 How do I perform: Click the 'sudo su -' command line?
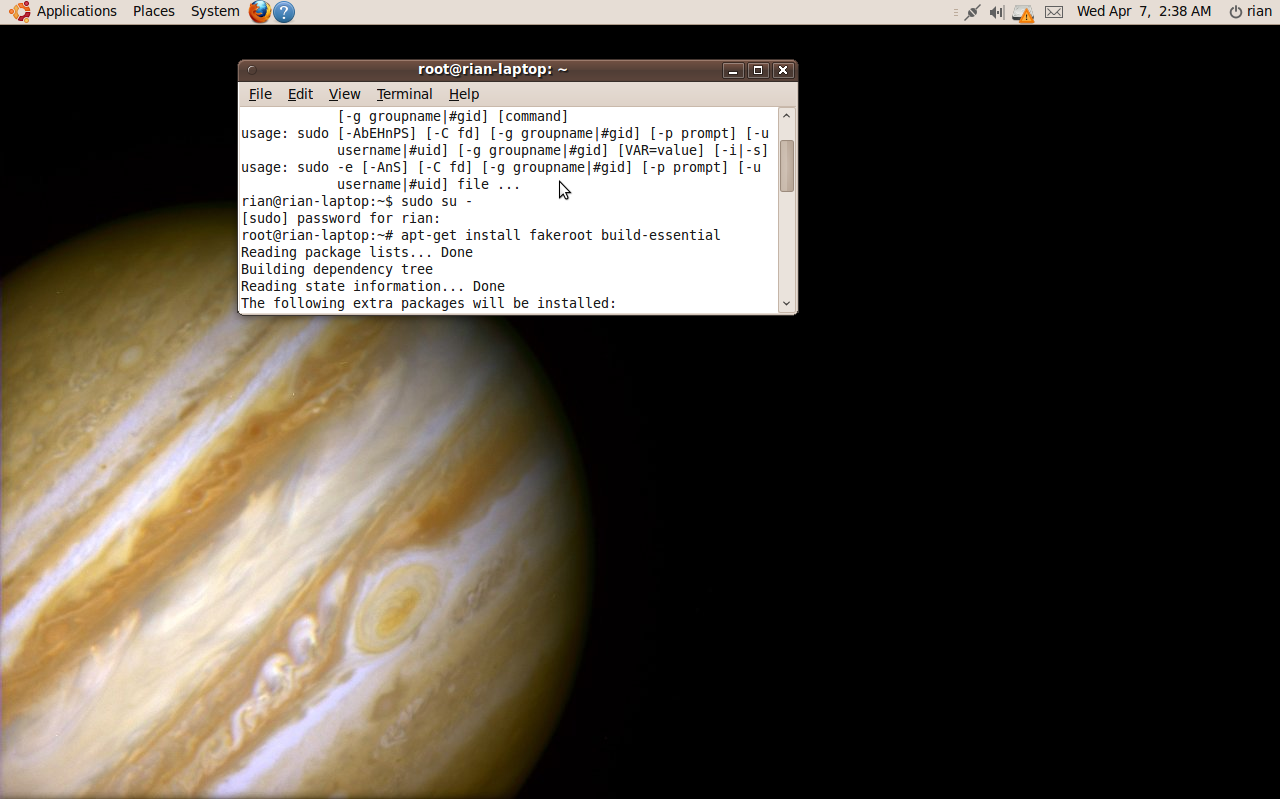coord(357,201)
